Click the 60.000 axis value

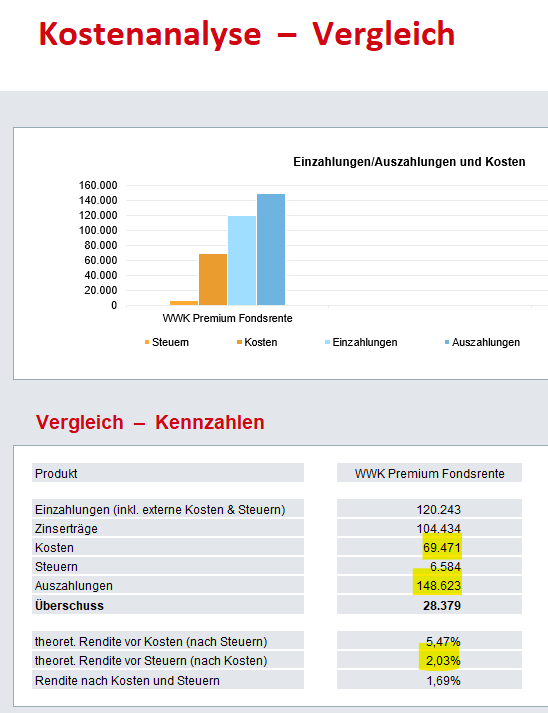coord(101,261)
